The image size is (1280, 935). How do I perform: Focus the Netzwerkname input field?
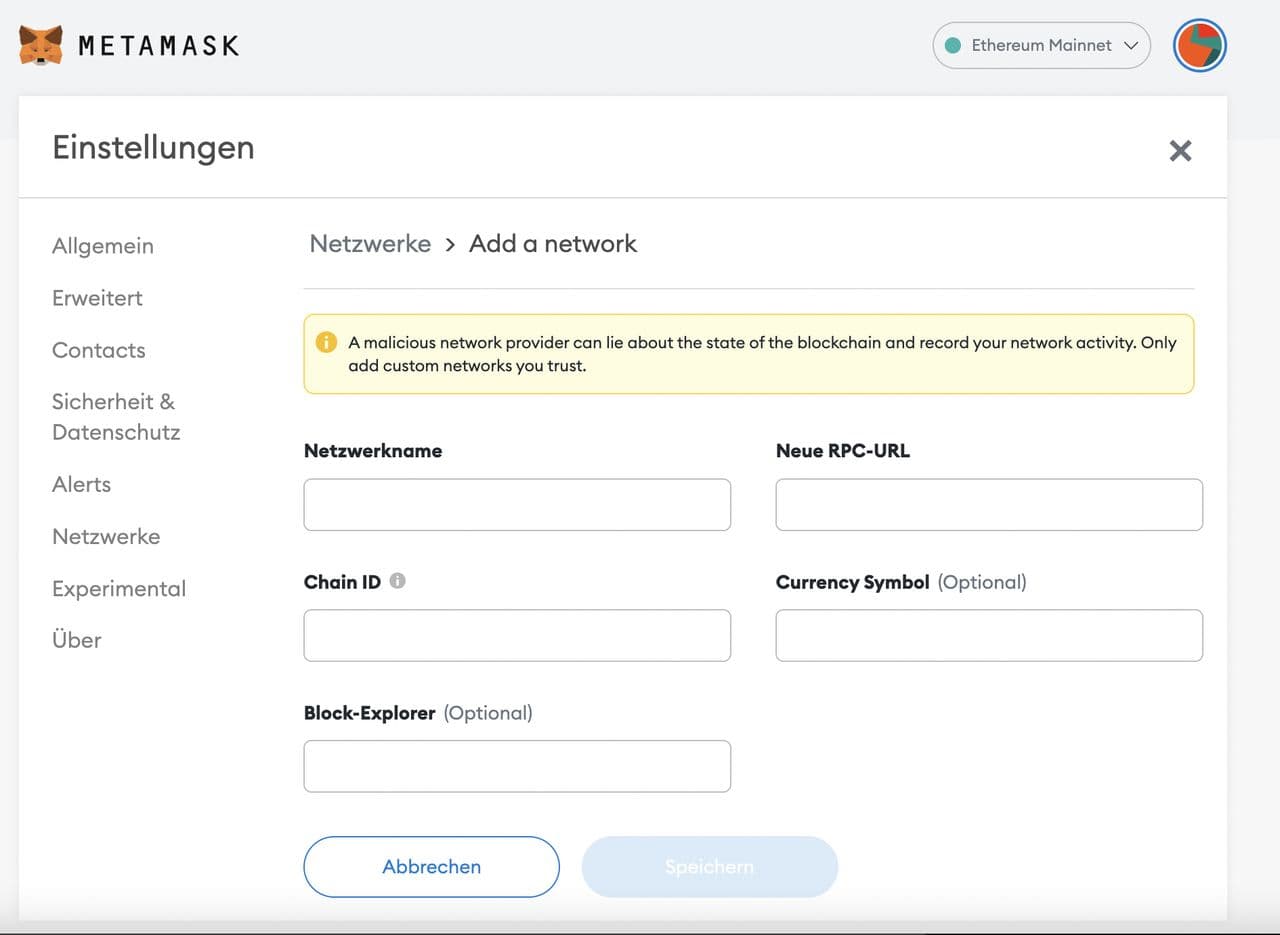tap(517, 505)
